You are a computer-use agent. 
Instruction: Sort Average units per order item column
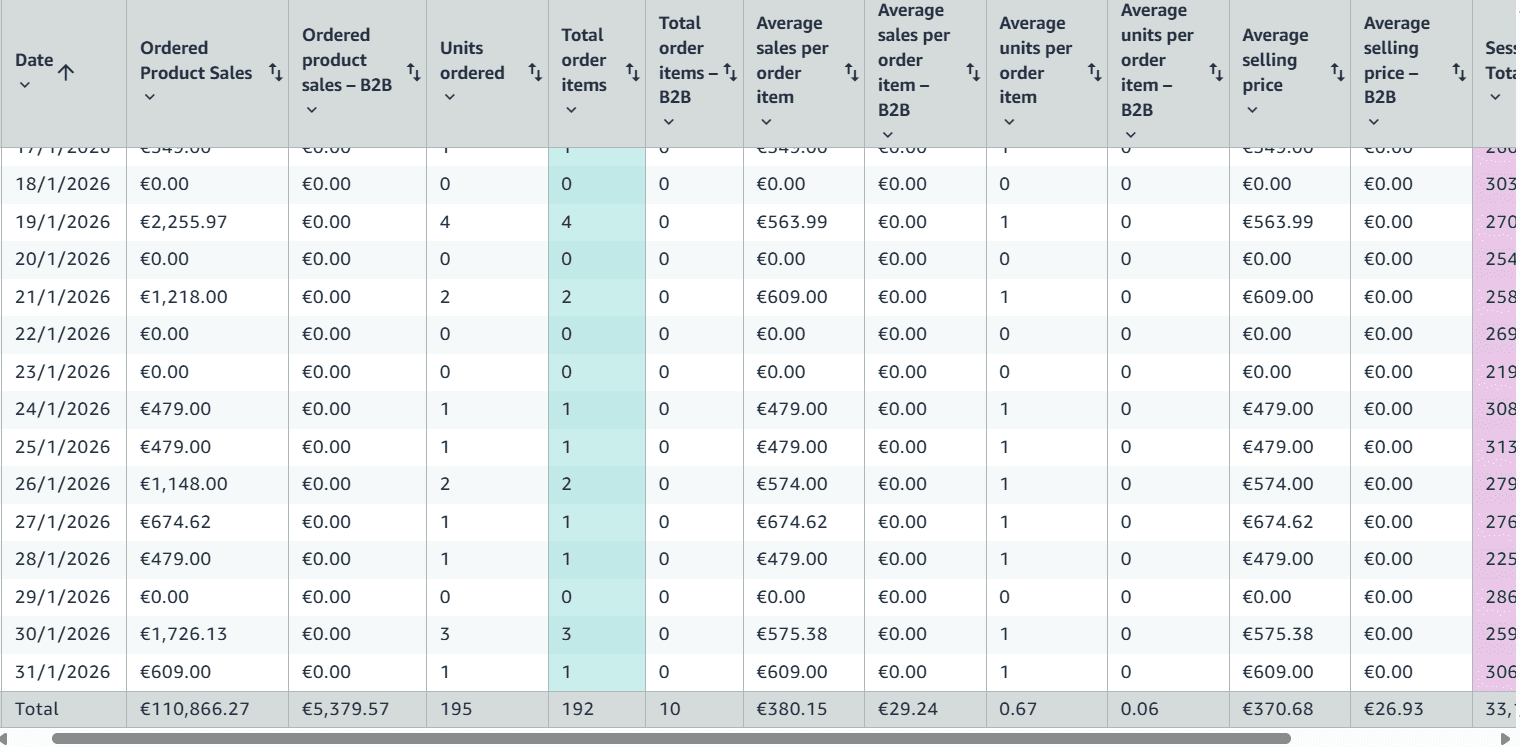coord(1094,72)
